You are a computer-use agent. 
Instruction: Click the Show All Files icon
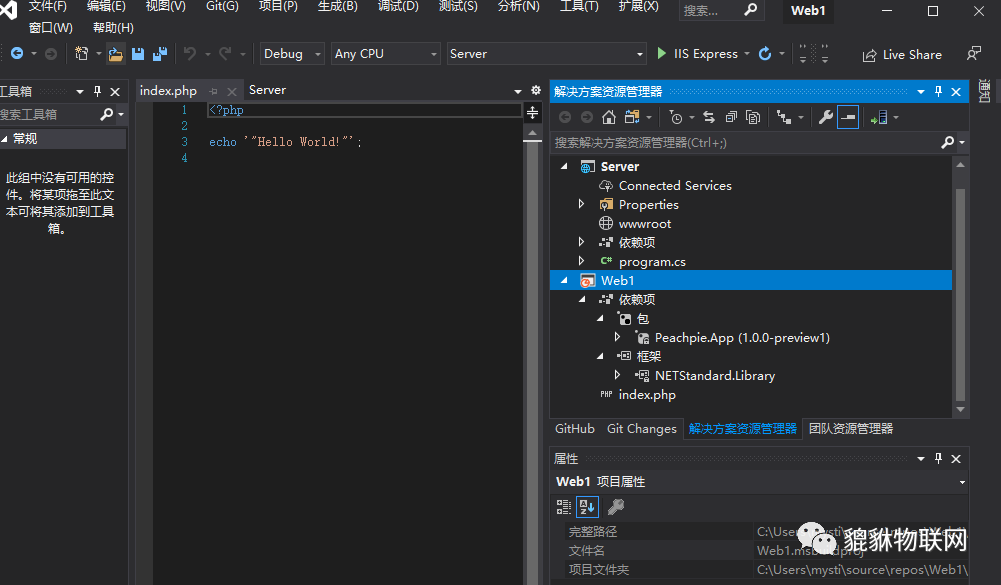(753, 117)
